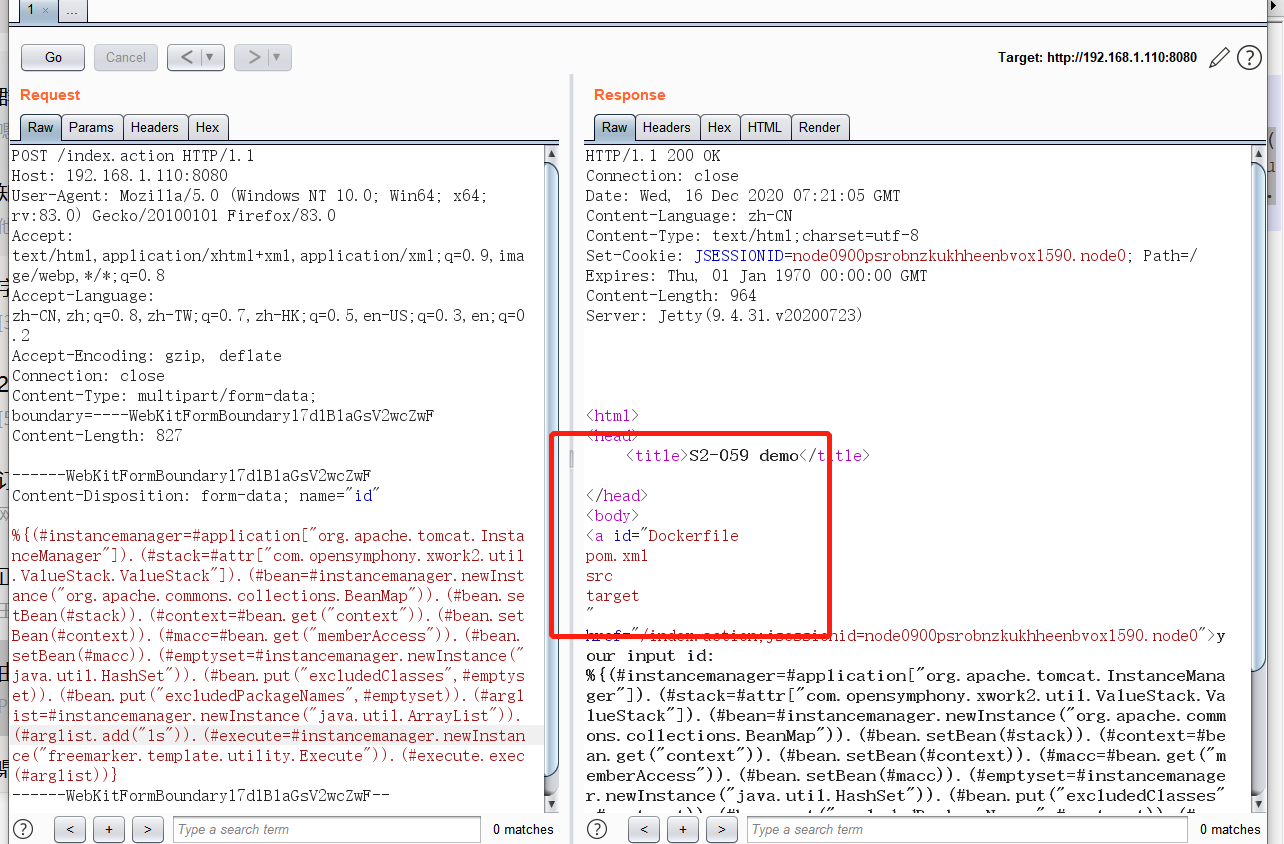Screen dimensions: 1284x844
Task: Click the 'Content-Length: 964' response header
Action: (671, 296)
